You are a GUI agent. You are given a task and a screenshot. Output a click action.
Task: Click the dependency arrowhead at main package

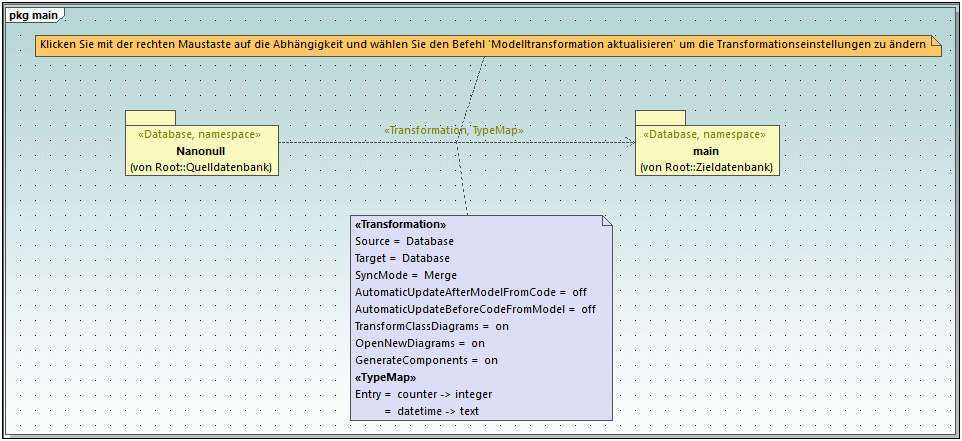coord(630,142)
